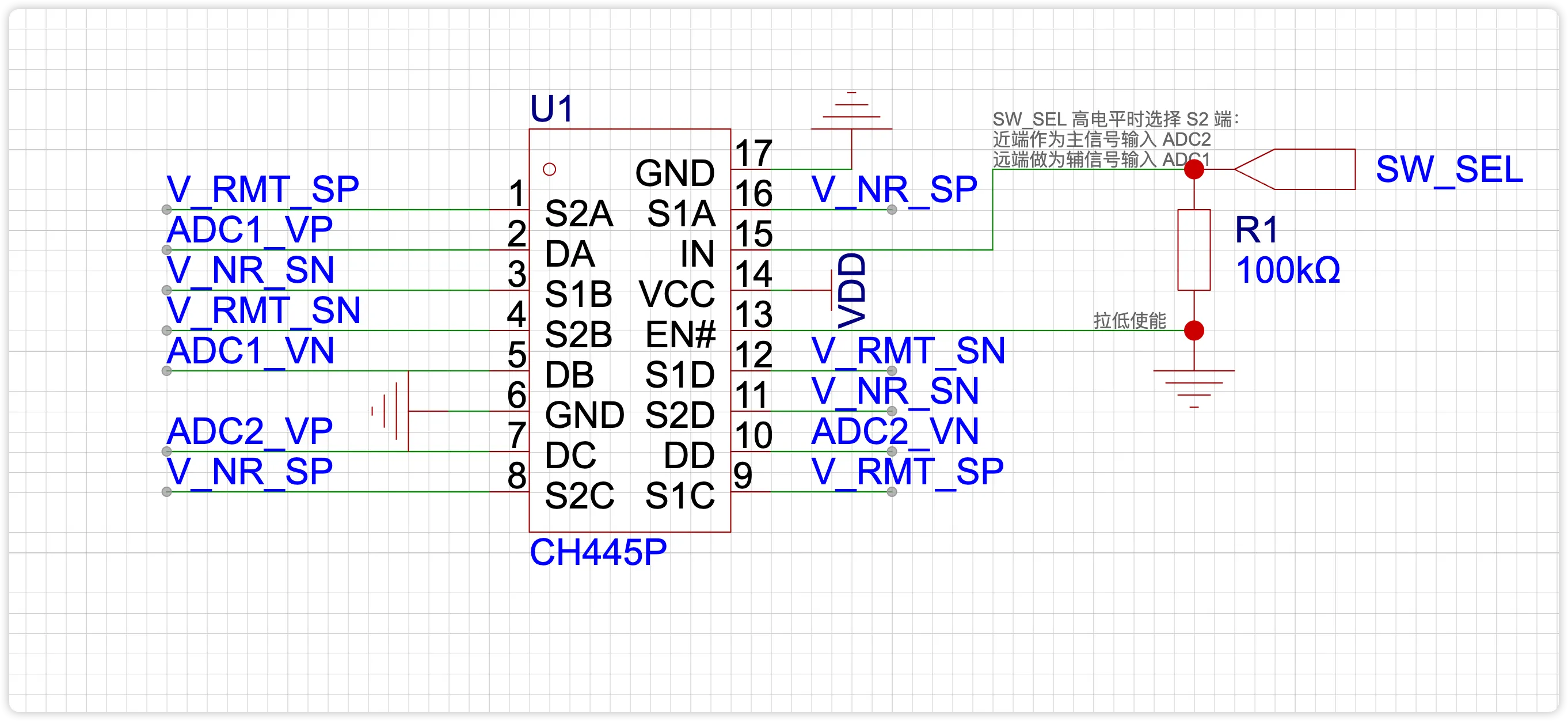The height and width of the screenshot is (721, 1568).
Task: Click the wire endpoint at the ADC1_VN label
Action: coord(166,371)
